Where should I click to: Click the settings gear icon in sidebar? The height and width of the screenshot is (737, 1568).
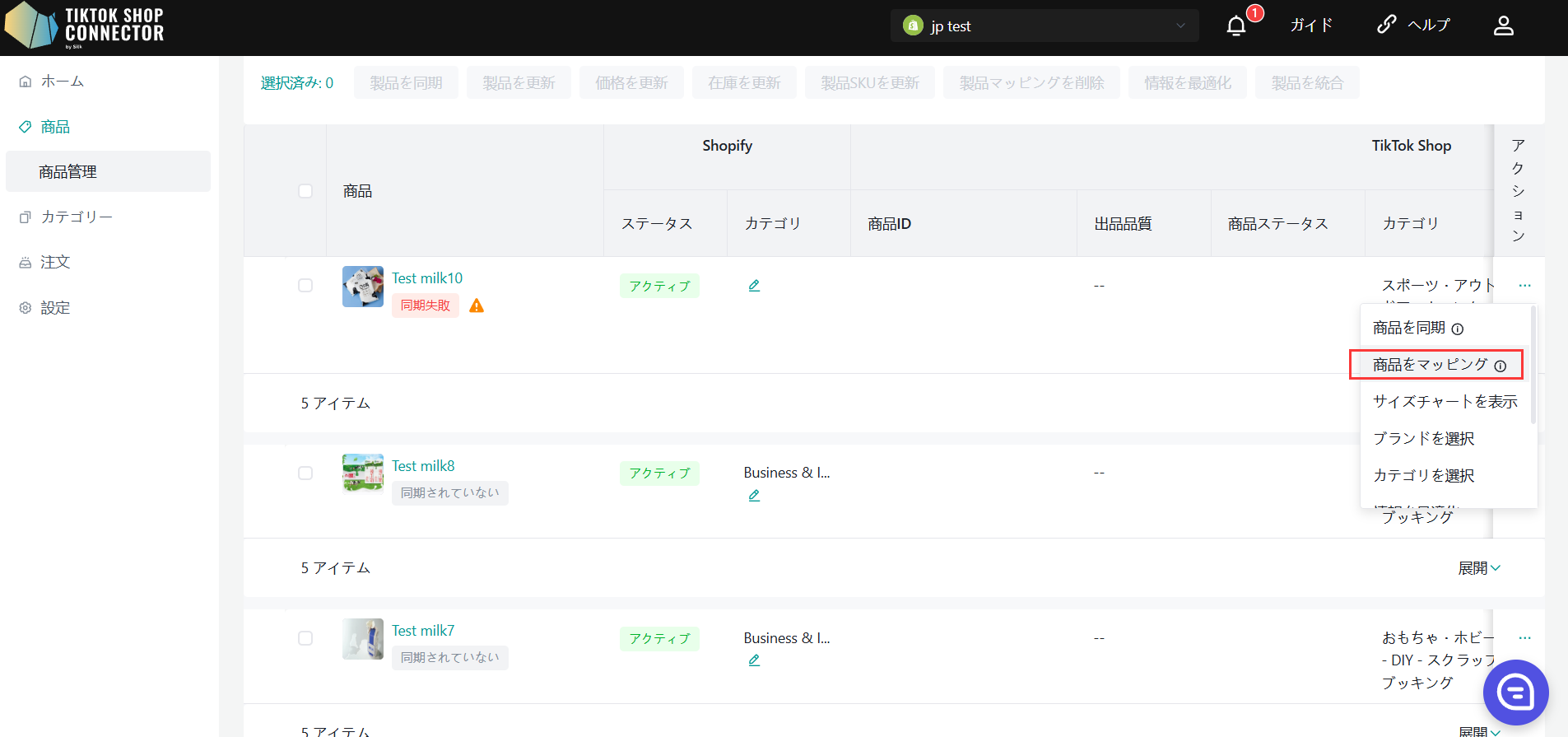26,308
